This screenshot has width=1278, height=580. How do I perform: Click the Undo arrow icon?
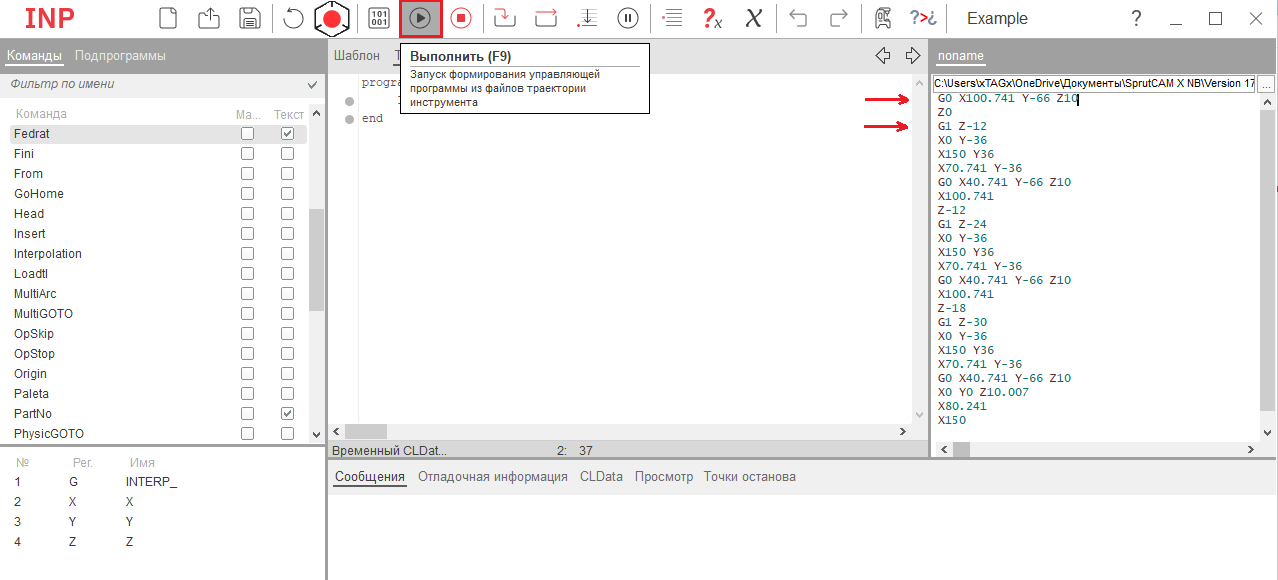point(798,18)
